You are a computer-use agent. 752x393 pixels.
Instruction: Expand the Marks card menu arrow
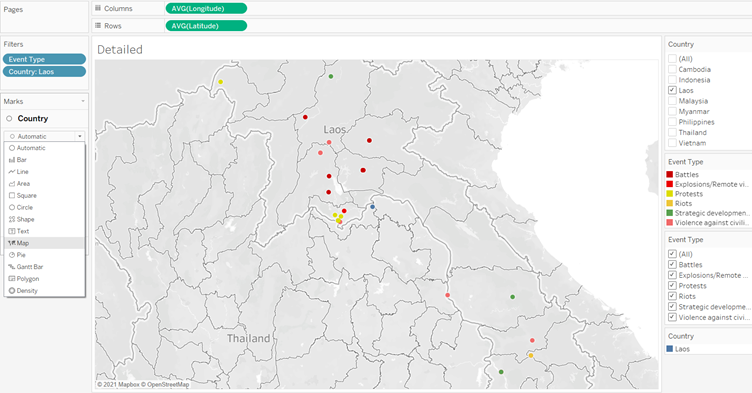(x=83, y=101)
